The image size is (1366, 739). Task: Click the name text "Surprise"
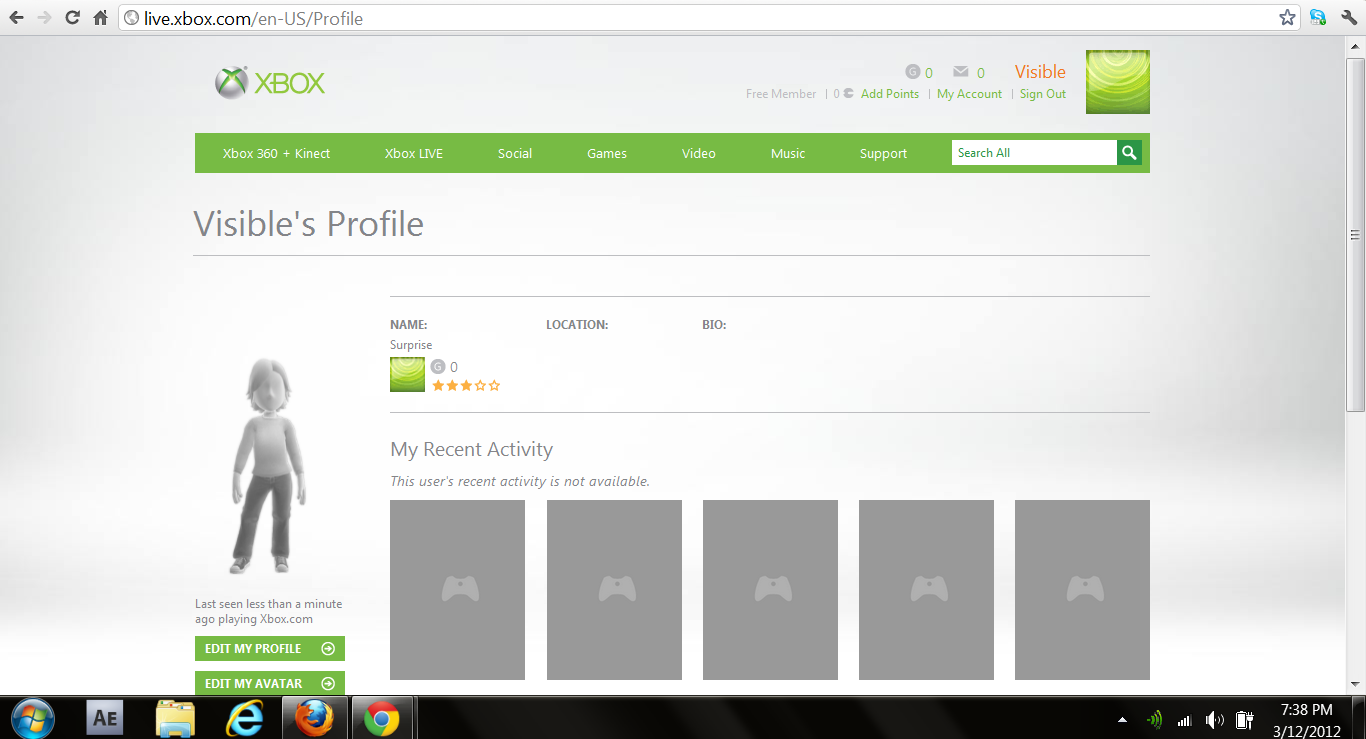pyautogui.click(x=411, y=345)
